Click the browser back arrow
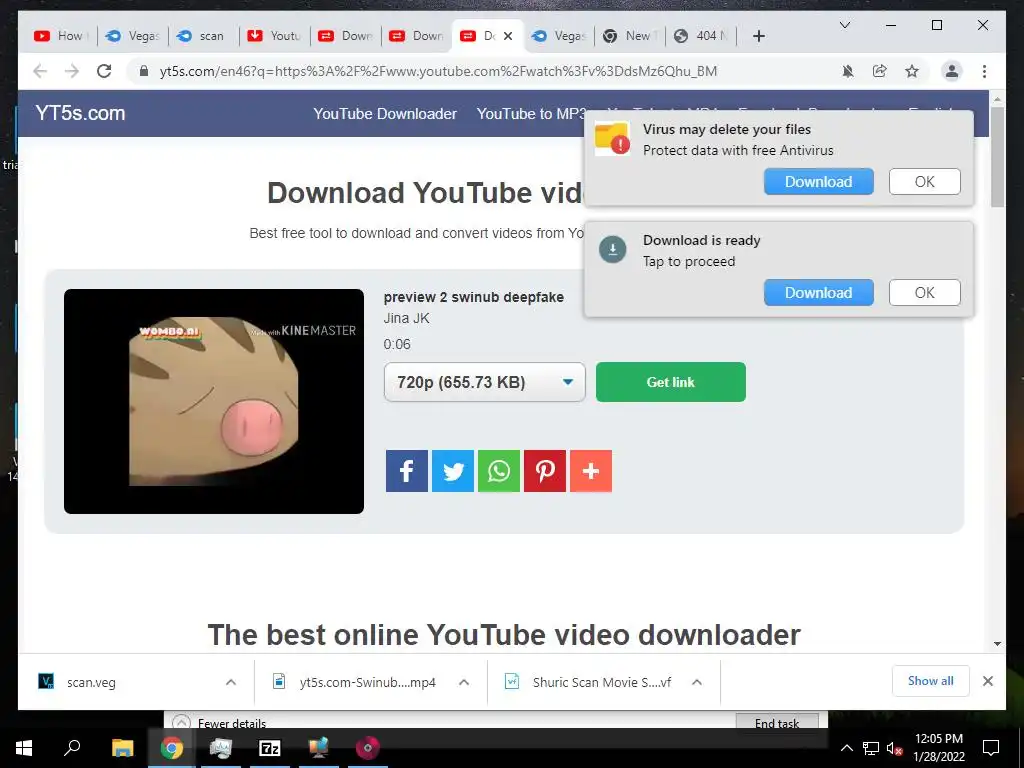The image size is (1024, 768). [40, 71]
